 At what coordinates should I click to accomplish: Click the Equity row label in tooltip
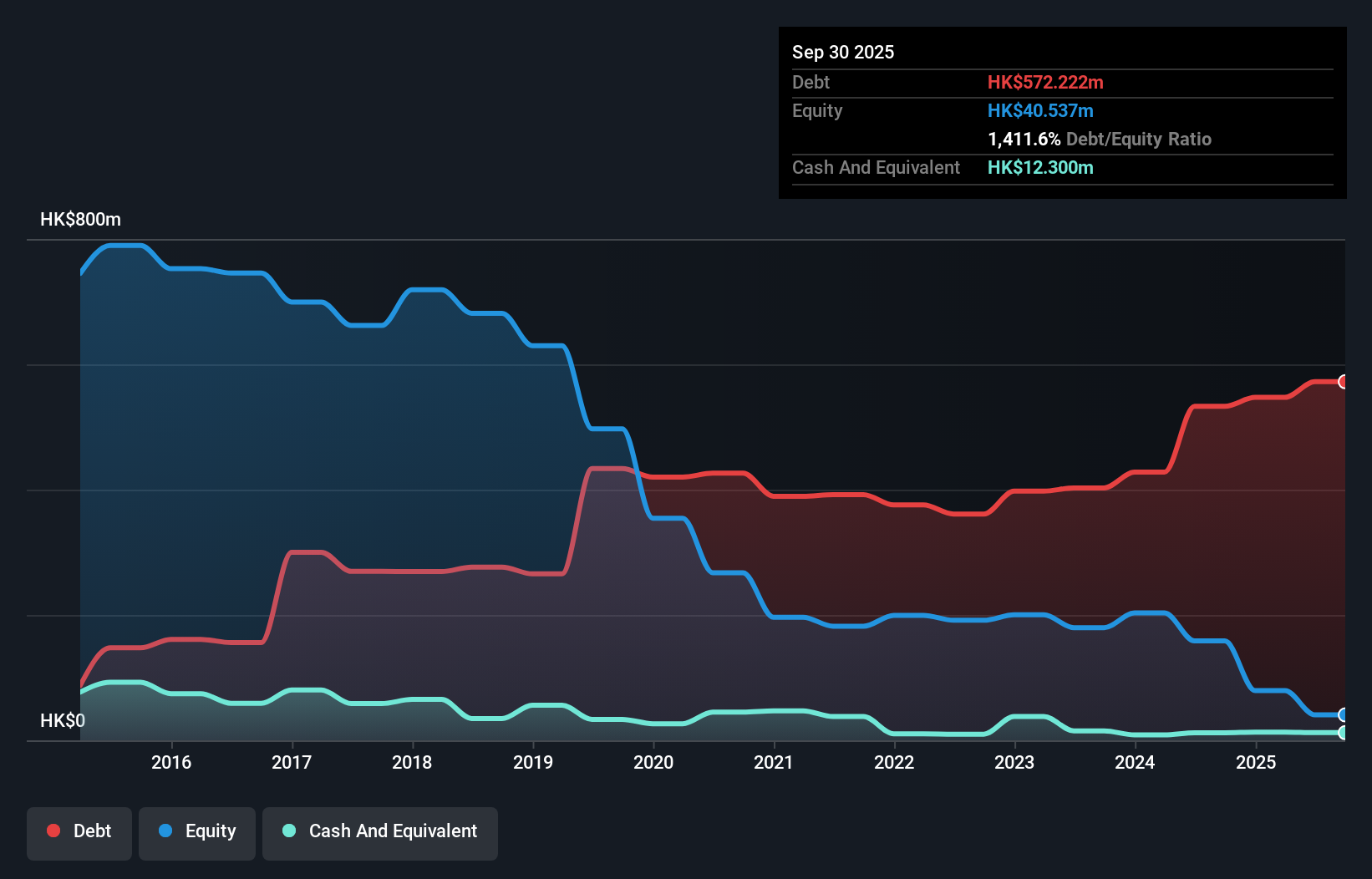coord(817,110)
